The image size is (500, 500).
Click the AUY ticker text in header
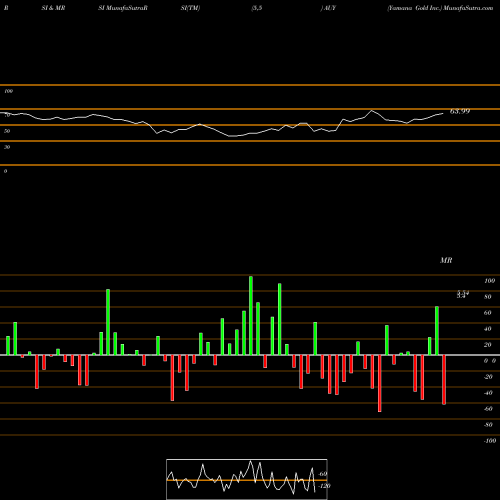329,8
